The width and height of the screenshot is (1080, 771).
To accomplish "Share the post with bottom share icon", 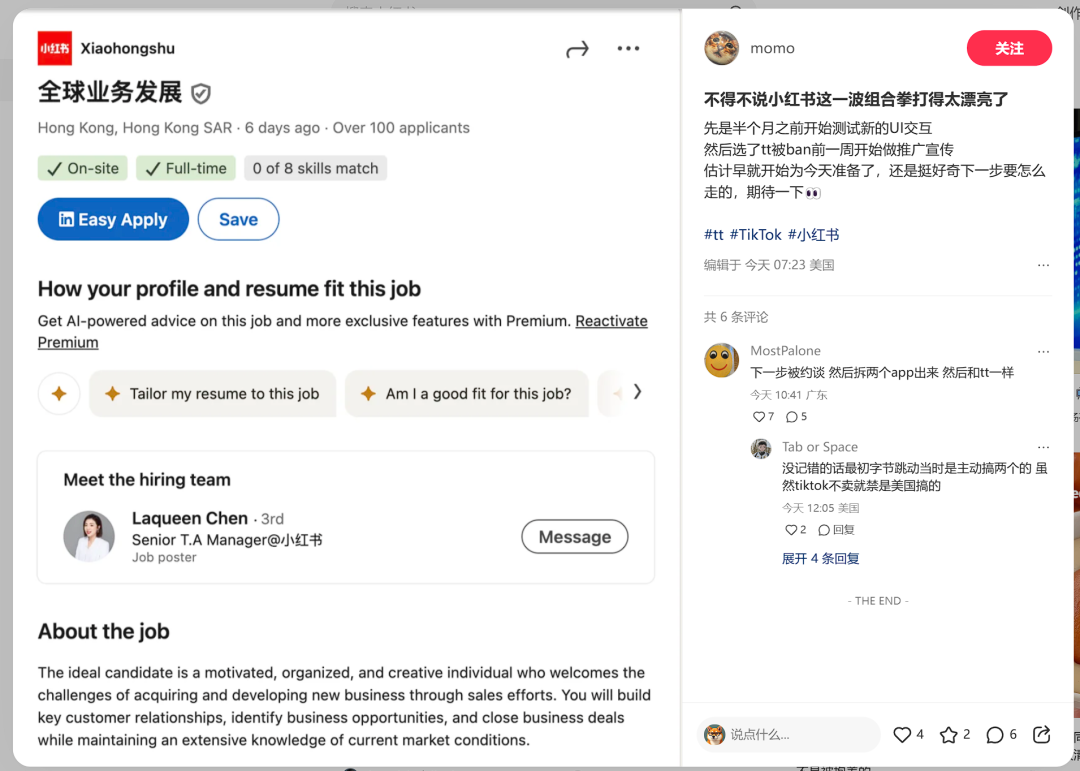I will pyautogui.click(x=1041, y=734).
